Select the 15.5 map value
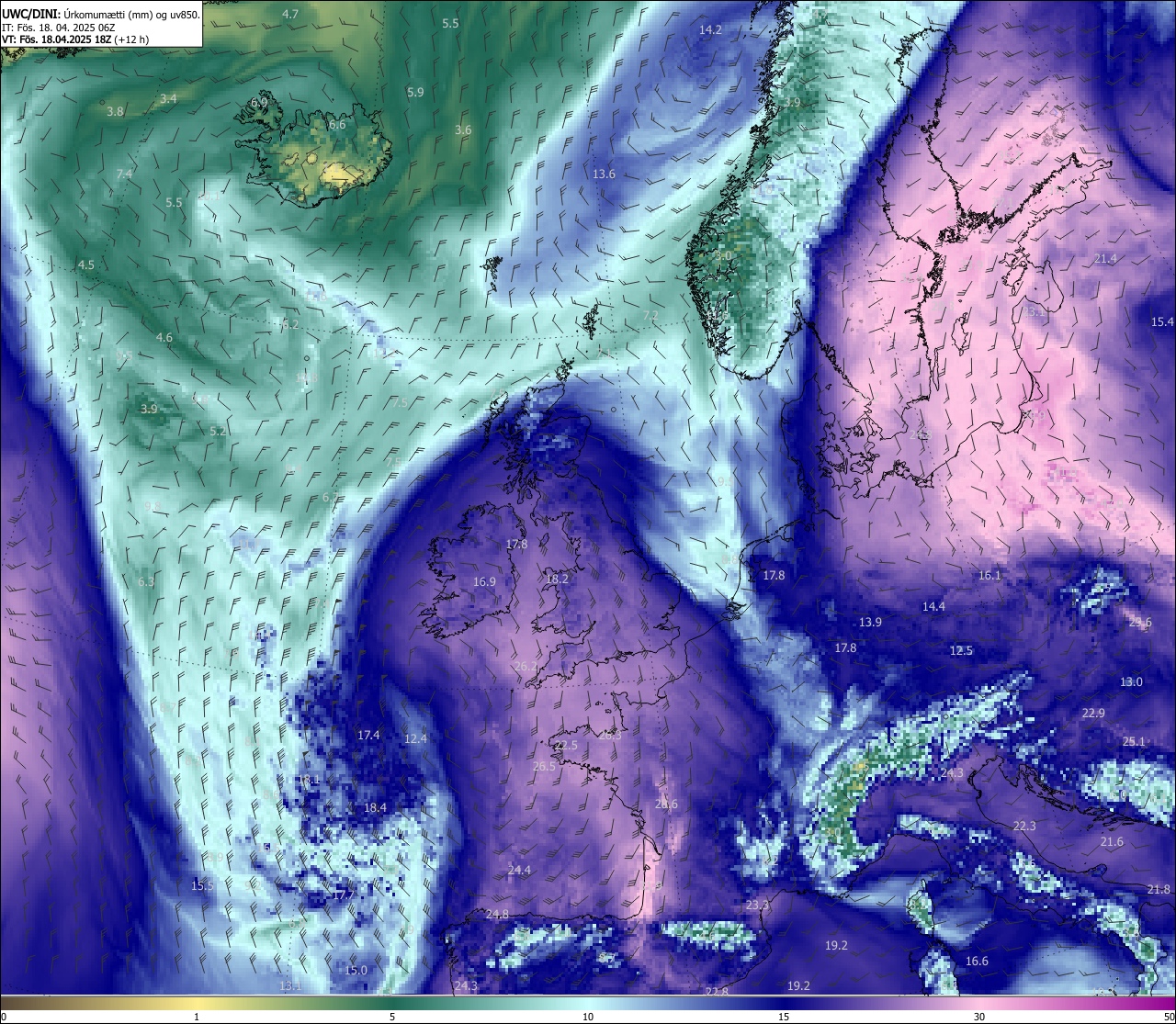This screenshot has width=1176, height=1024. point(202,885)
